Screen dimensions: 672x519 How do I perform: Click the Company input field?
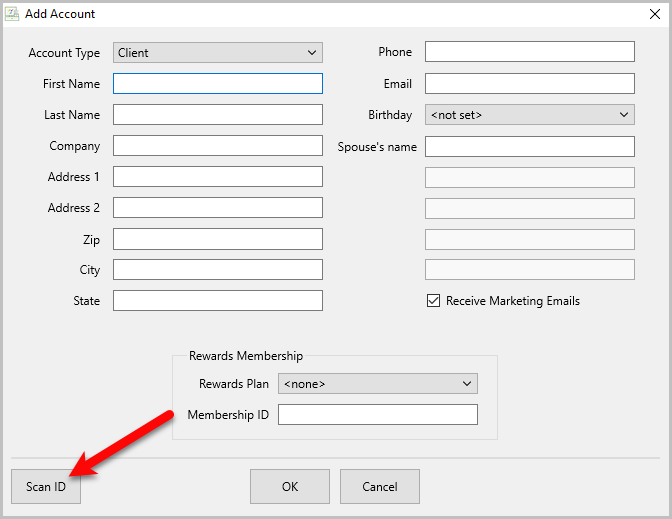coord(218,146)
